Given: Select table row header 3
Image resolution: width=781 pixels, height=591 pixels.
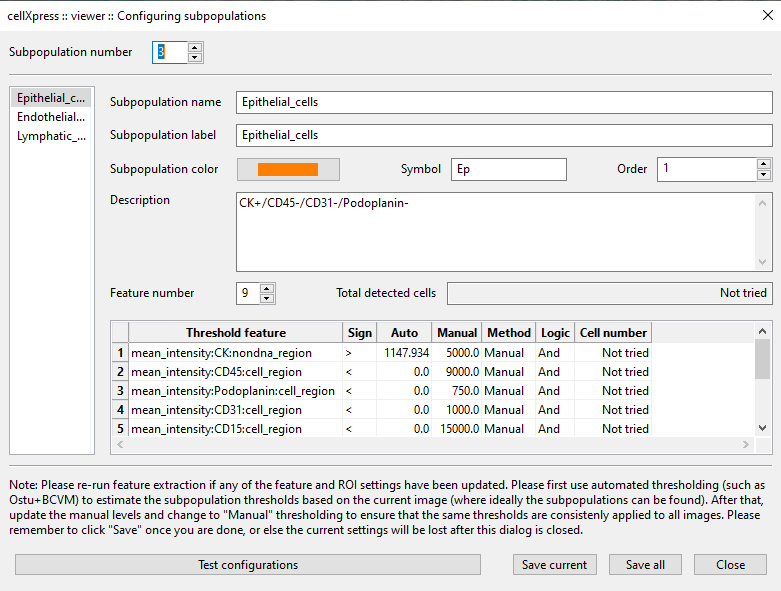Looking at the screenshot, I should point(120,391).
